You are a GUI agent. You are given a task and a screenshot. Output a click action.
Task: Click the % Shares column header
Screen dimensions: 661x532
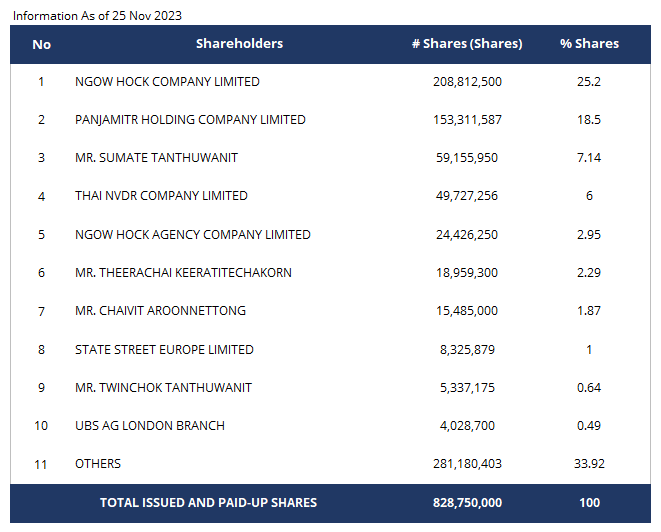[589, 44]
